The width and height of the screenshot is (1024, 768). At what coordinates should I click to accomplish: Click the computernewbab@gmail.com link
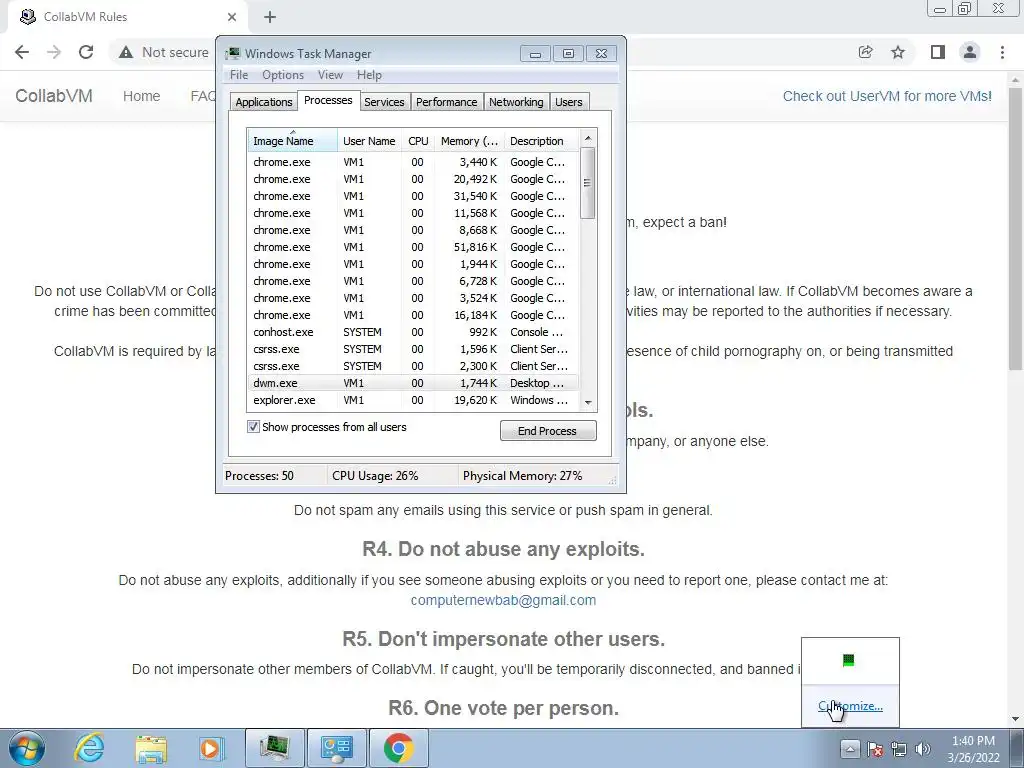[x=503, y=600]
